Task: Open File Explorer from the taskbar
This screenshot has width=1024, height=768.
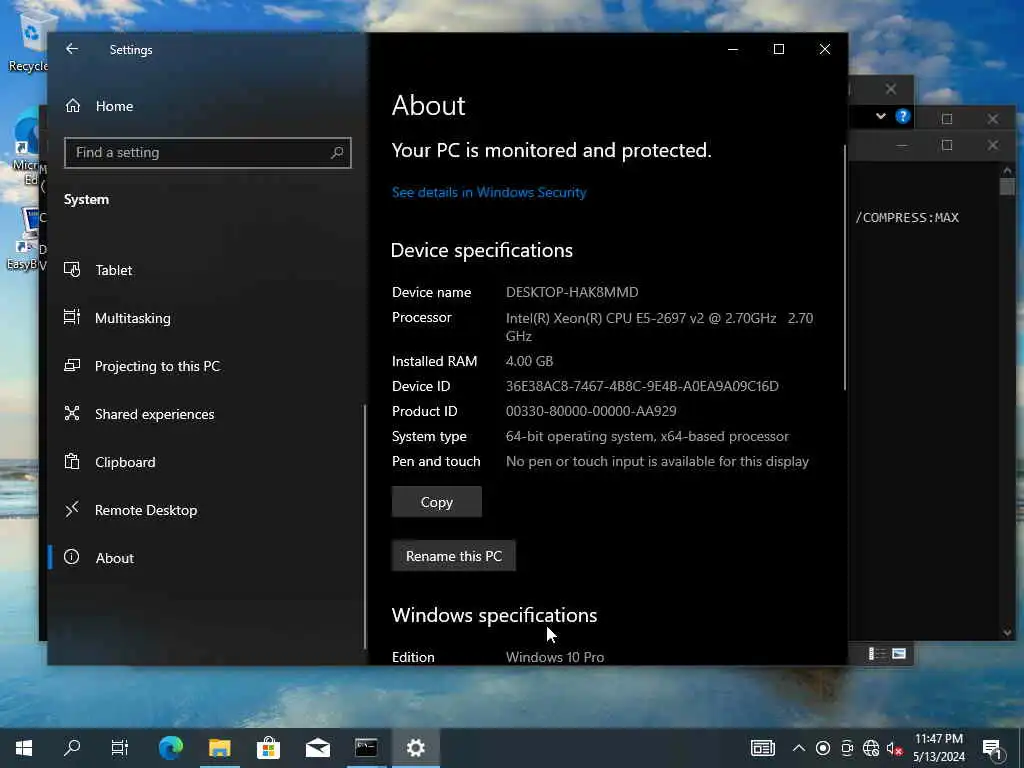Action: tap(219, 748)
